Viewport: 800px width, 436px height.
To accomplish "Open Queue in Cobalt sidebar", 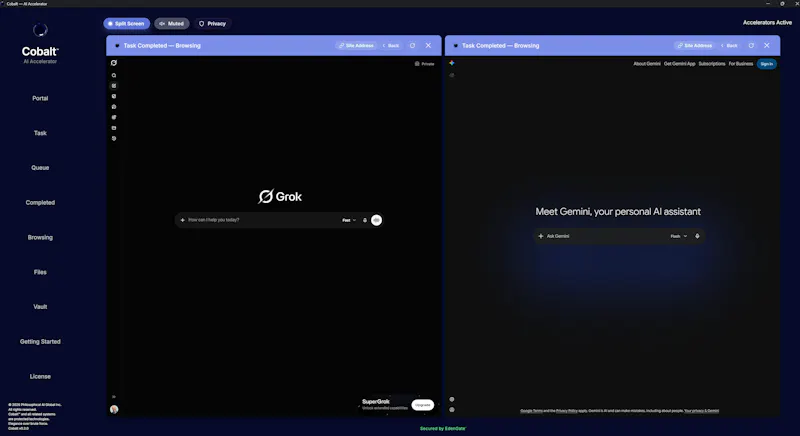I will coord(40,167).
